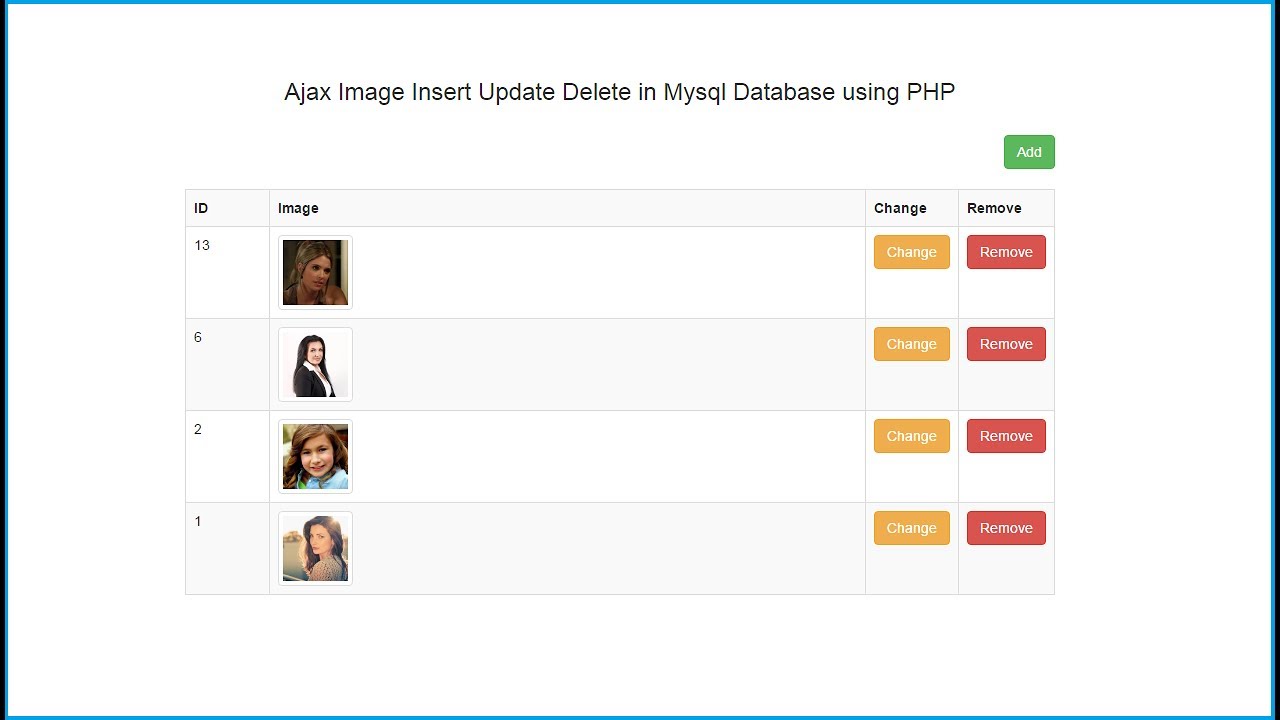Click Change button for ID 1

(911, 528)
